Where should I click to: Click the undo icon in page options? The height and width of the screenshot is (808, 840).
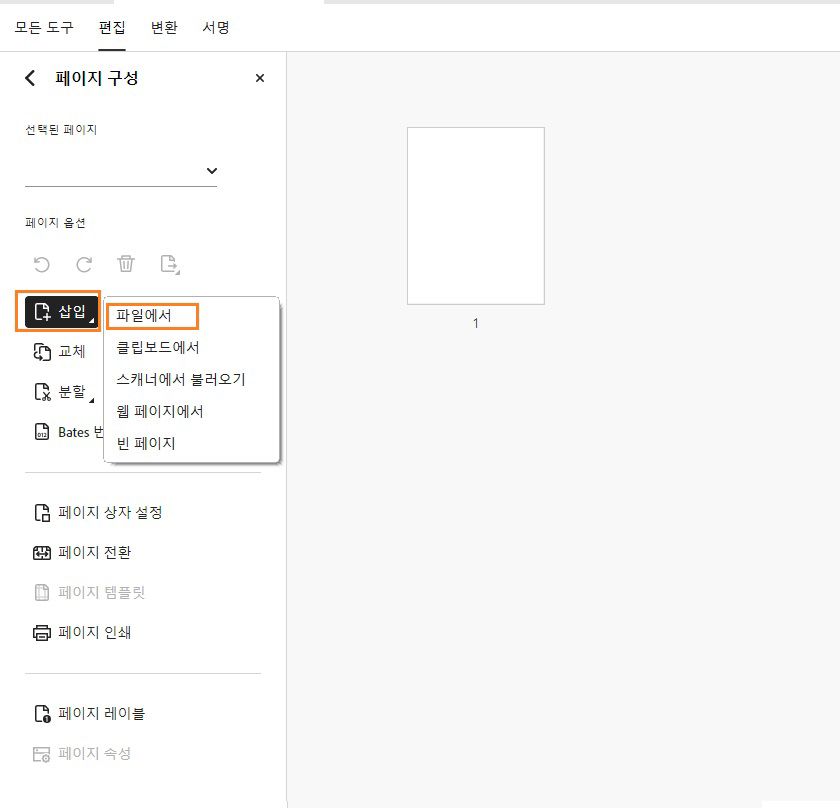(40, 264)
